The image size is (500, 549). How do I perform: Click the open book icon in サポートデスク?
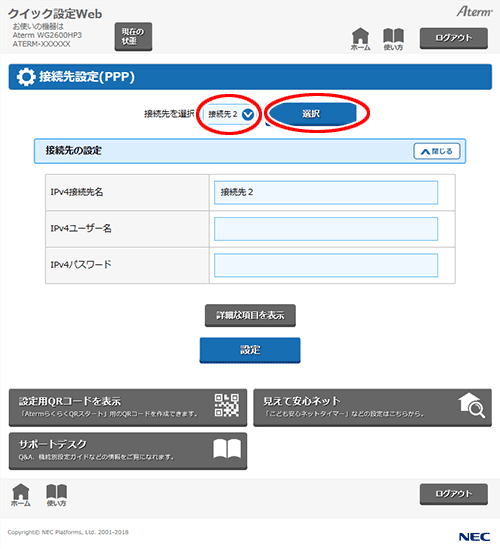click(x=227, y=449)
